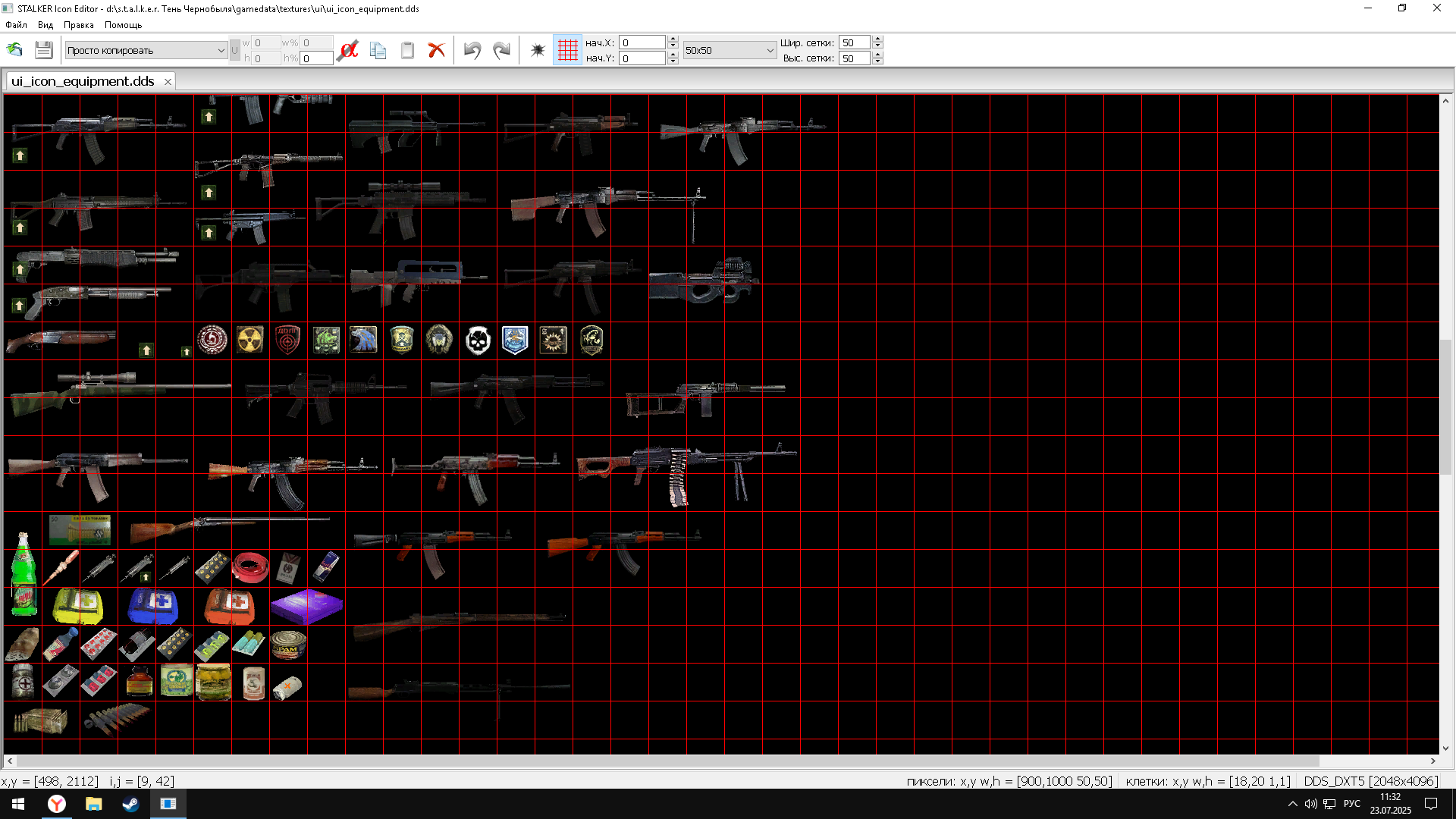1456x819 pixels.
Task: Click the red coiled hose icon
Action: 250,567
